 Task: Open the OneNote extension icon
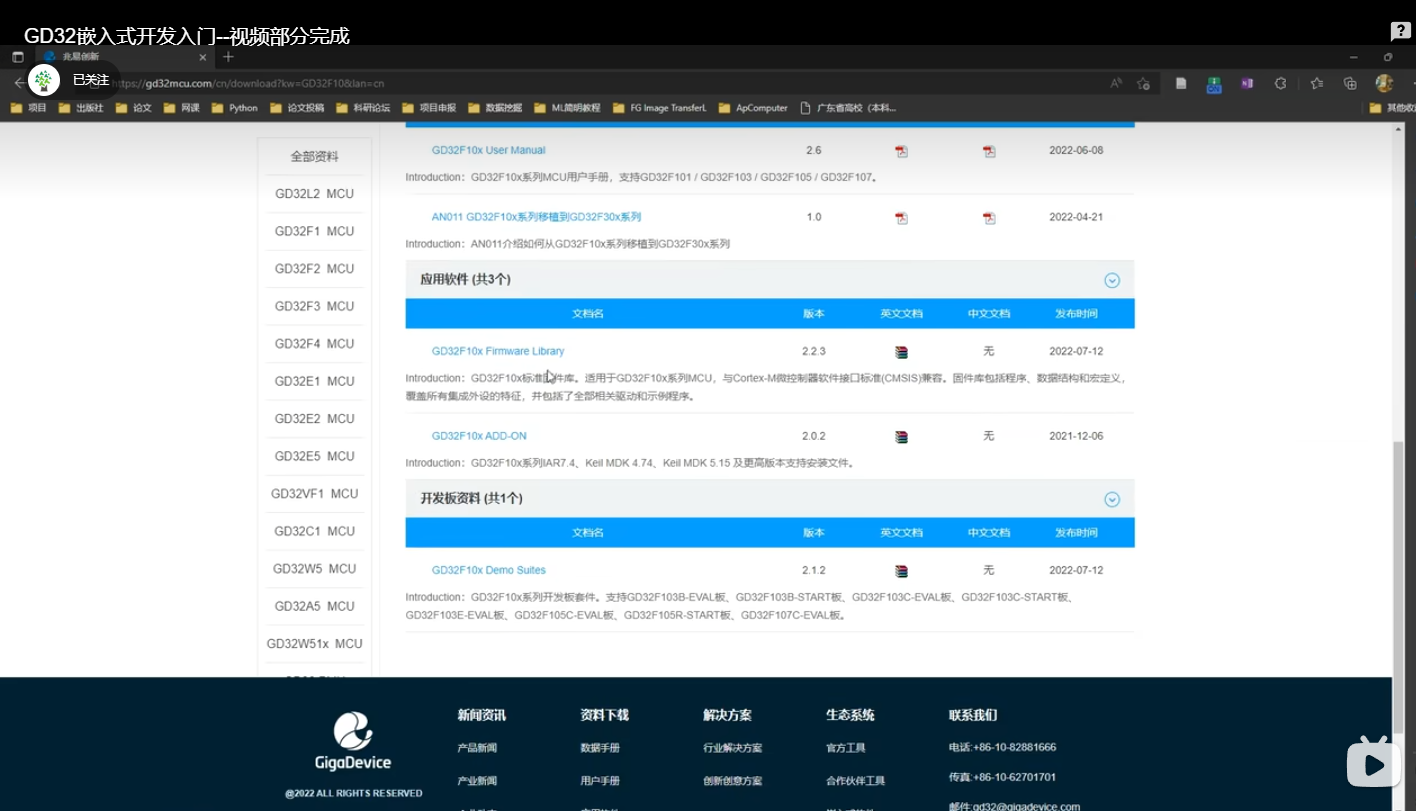(x=1247, y=84)
